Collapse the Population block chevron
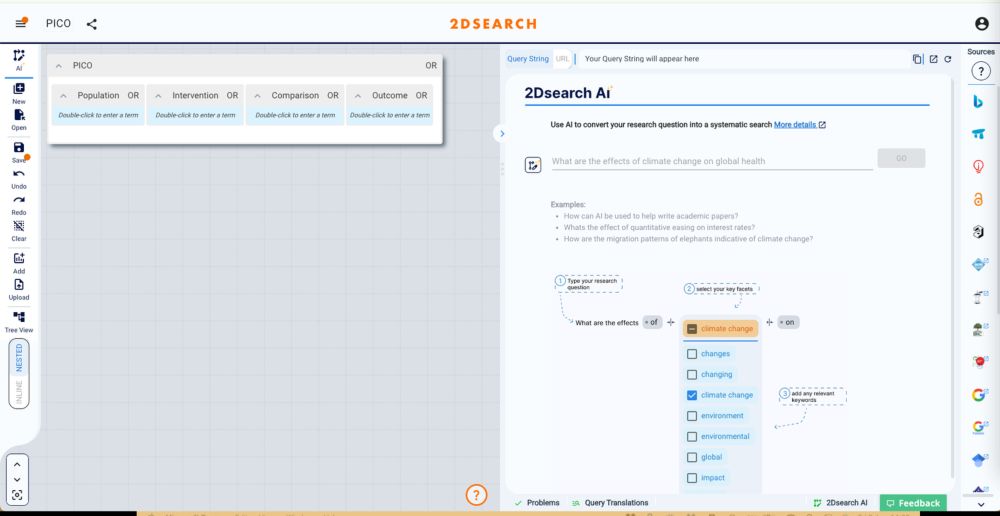Viewport: 1000px width, 516px height. (x=63, y=96)
